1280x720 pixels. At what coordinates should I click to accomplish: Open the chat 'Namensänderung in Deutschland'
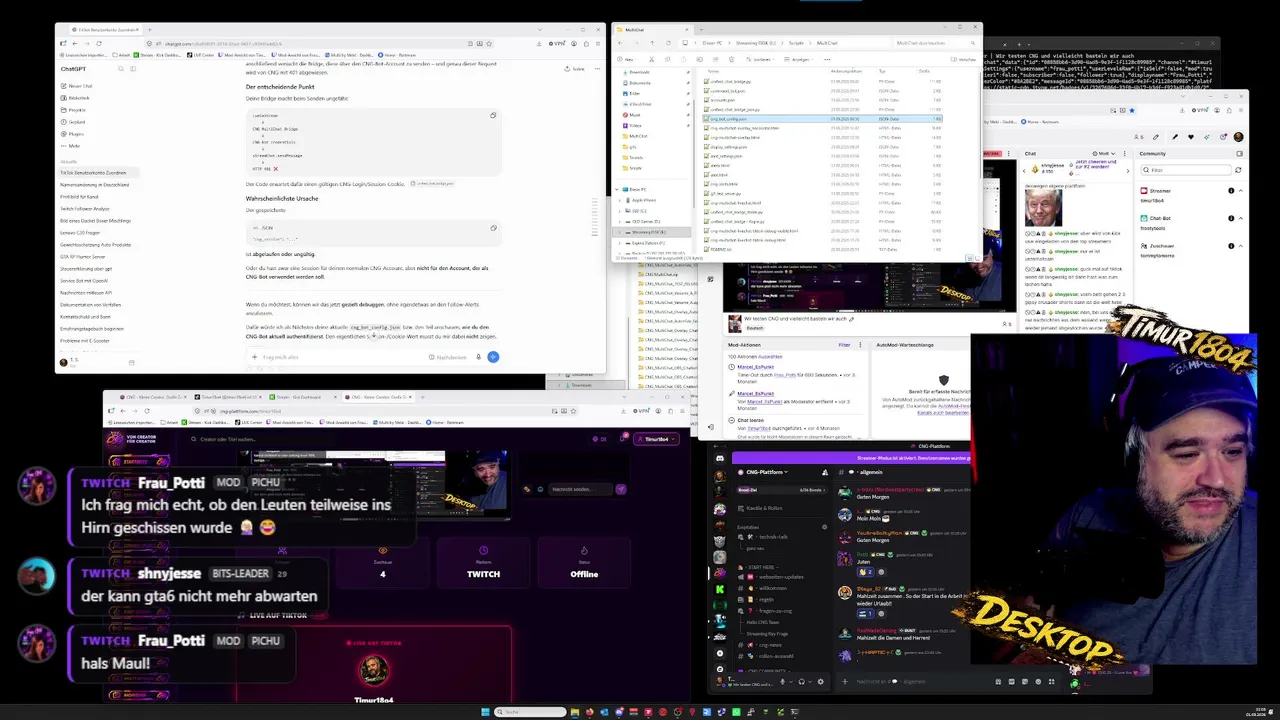click(x=95, y=184)
